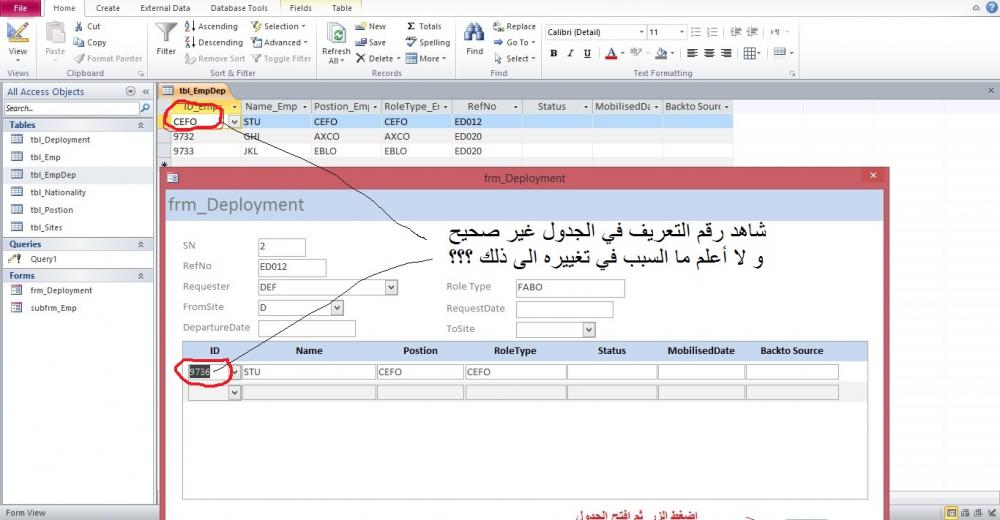Collapse the Forms group

click(x=140, y=276)
